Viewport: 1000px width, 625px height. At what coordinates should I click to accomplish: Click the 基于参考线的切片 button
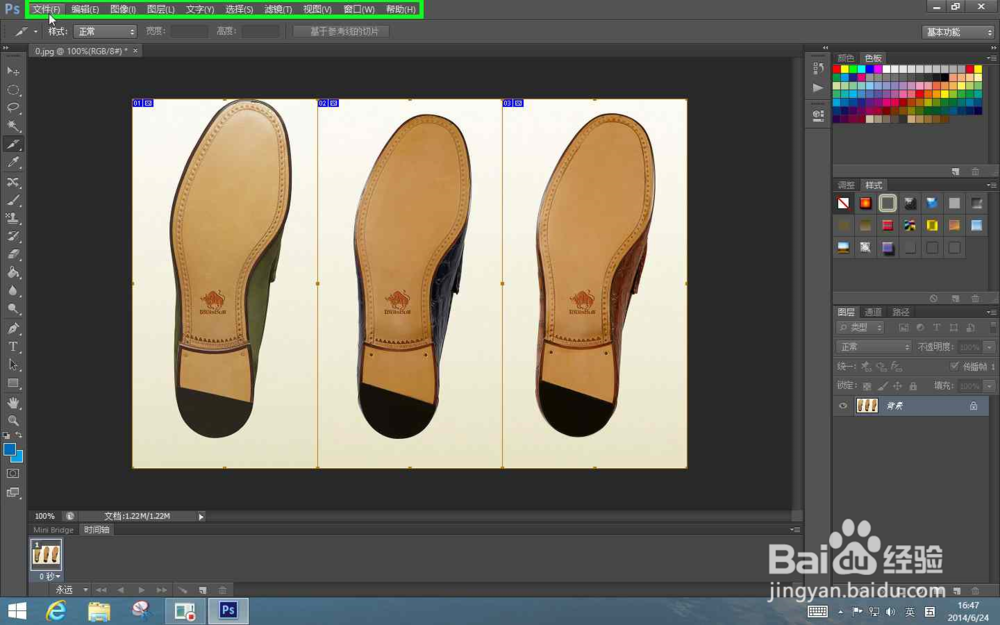341,31
